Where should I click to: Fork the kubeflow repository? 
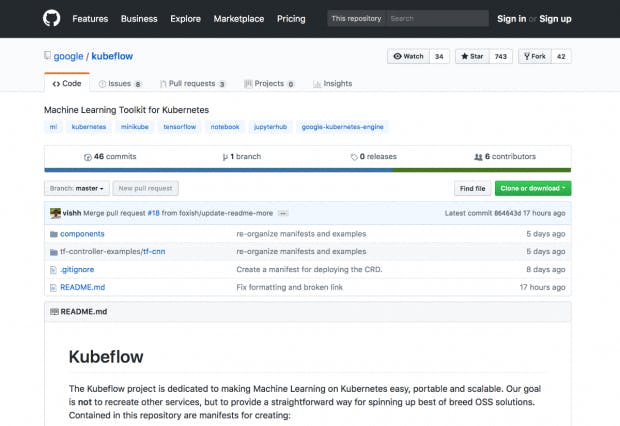point(535,56)
